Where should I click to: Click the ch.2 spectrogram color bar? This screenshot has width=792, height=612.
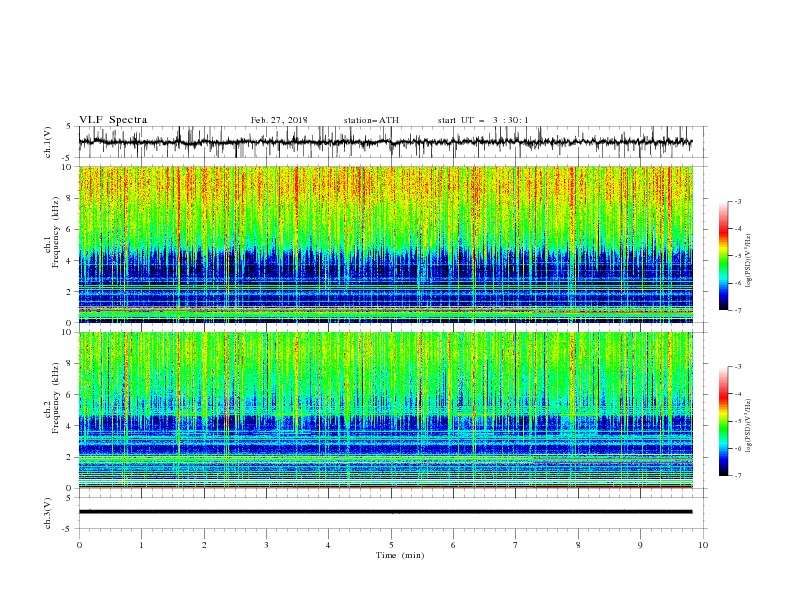(x=723, y=421)
